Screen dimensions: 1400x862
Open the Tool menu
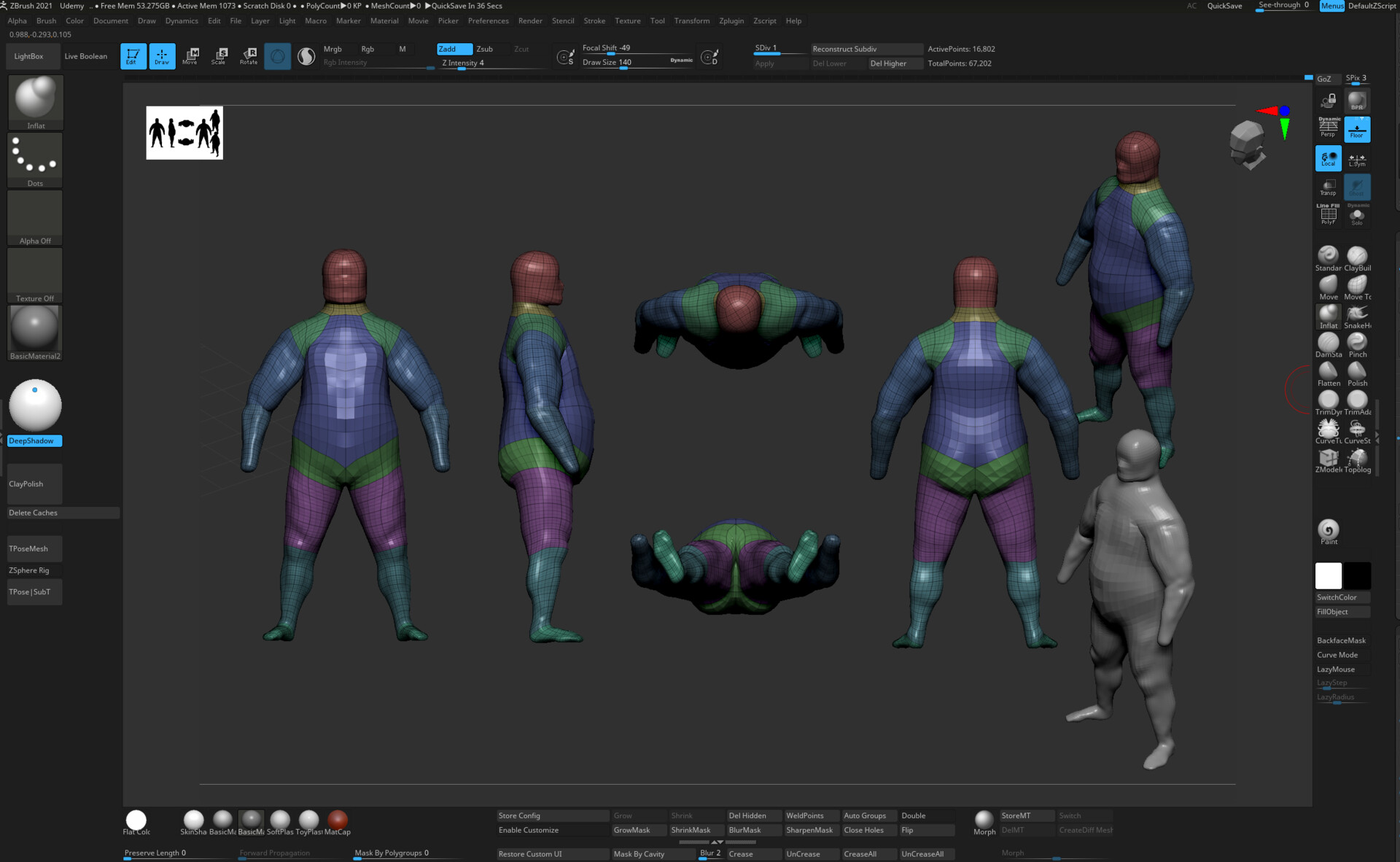pyautogui.click(x=656, y=20)
